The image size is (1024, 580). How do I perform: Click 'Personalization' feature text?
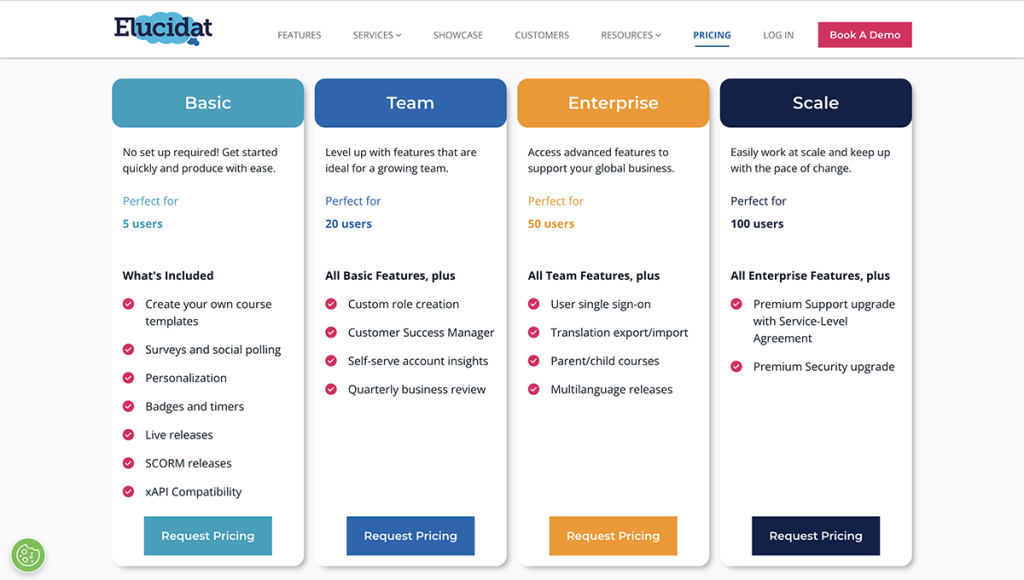(x=185, y=378)
